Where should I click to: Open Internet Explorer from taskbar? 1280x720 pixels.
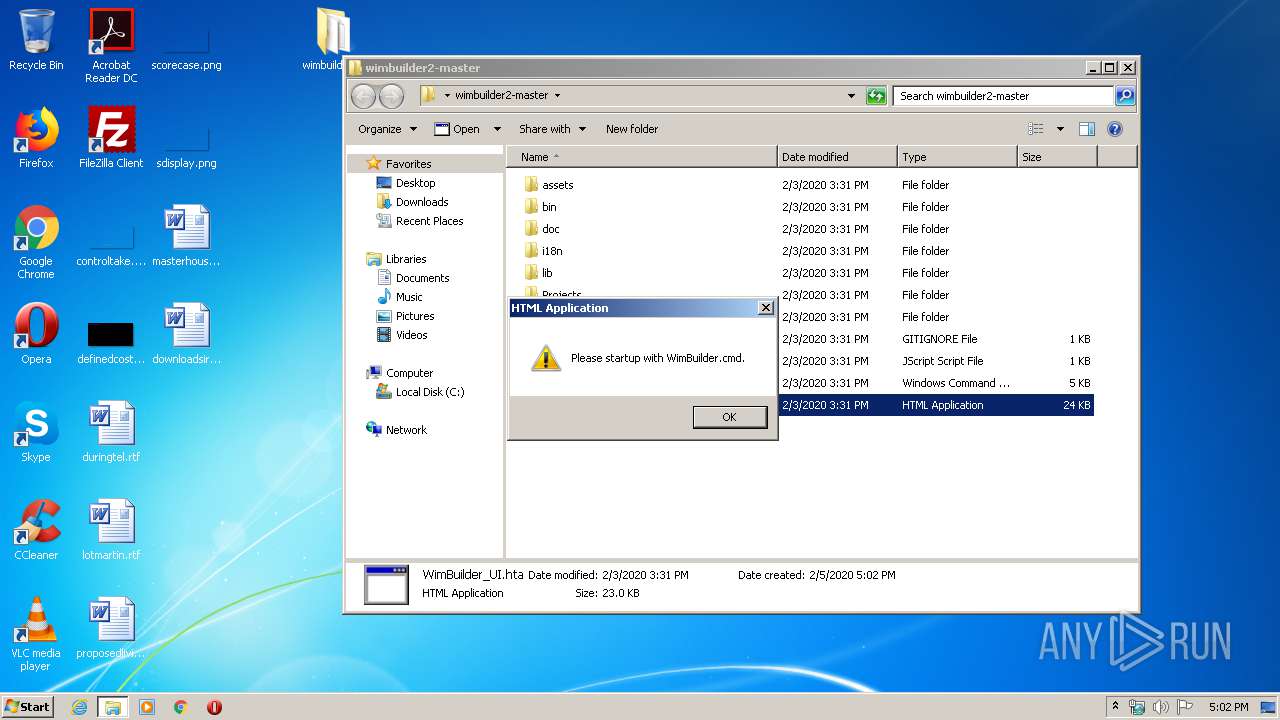coord(79,707)
